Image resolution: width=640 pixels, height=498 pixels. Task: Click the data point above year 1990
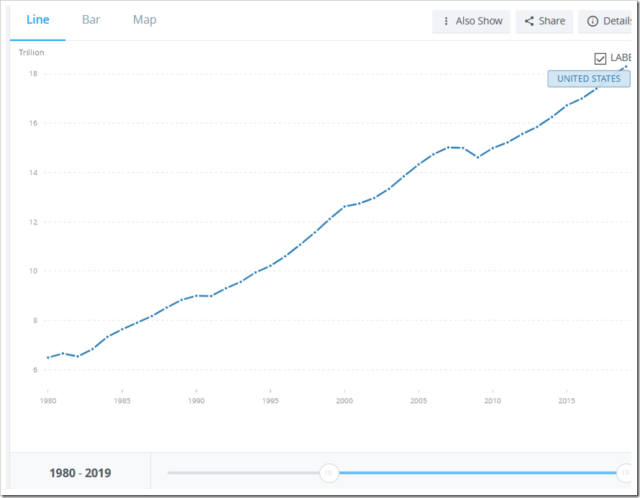click(x=196, y=296)
